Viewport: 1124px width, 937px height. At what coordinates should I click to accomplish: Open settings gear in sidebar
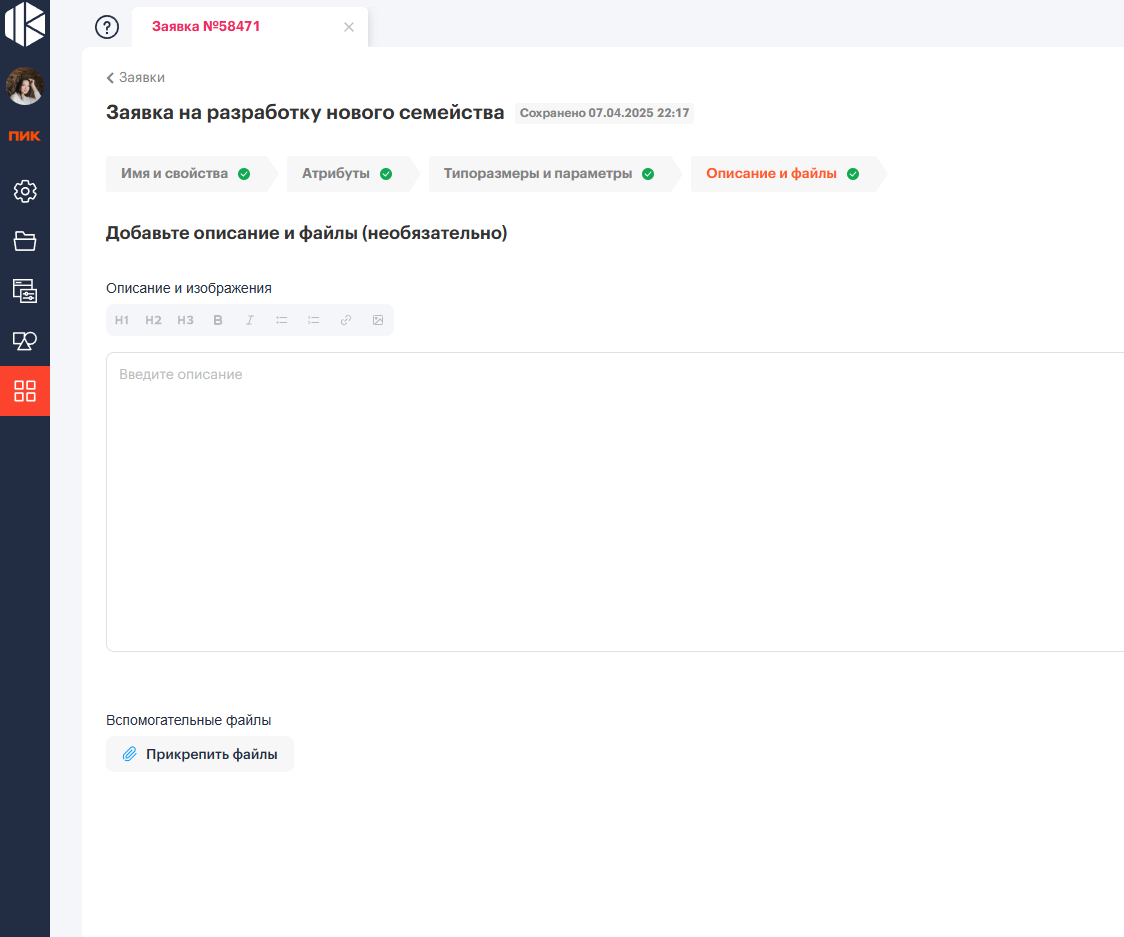pos(25,191)
